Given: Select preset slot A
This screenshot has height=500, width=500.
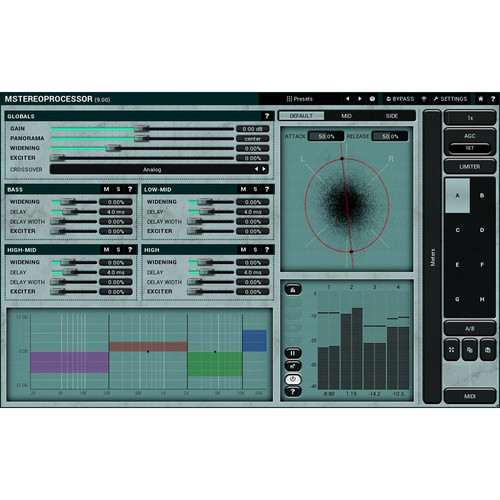Looking at the screenshot, I should 457,195.
